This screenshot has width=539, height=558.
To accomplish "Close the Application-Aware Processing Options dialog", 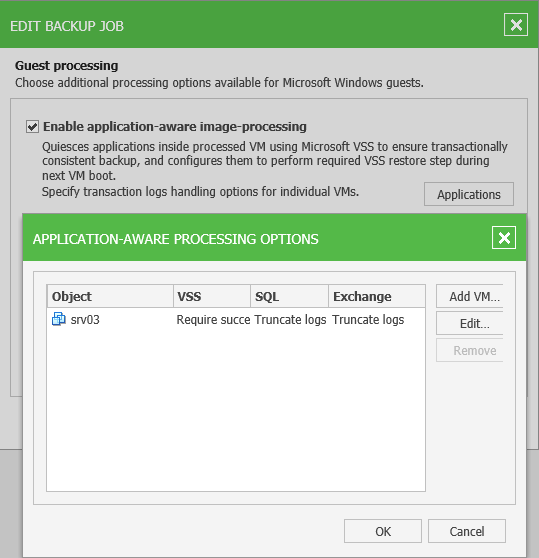I will (504, 238).
